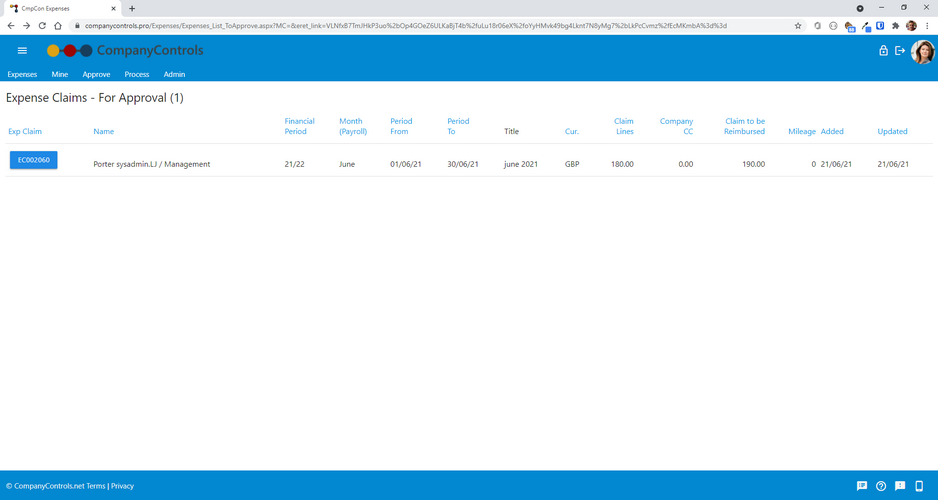Go forward in browser history
Screen dimensions: 938x500
[x=26, y=26]
